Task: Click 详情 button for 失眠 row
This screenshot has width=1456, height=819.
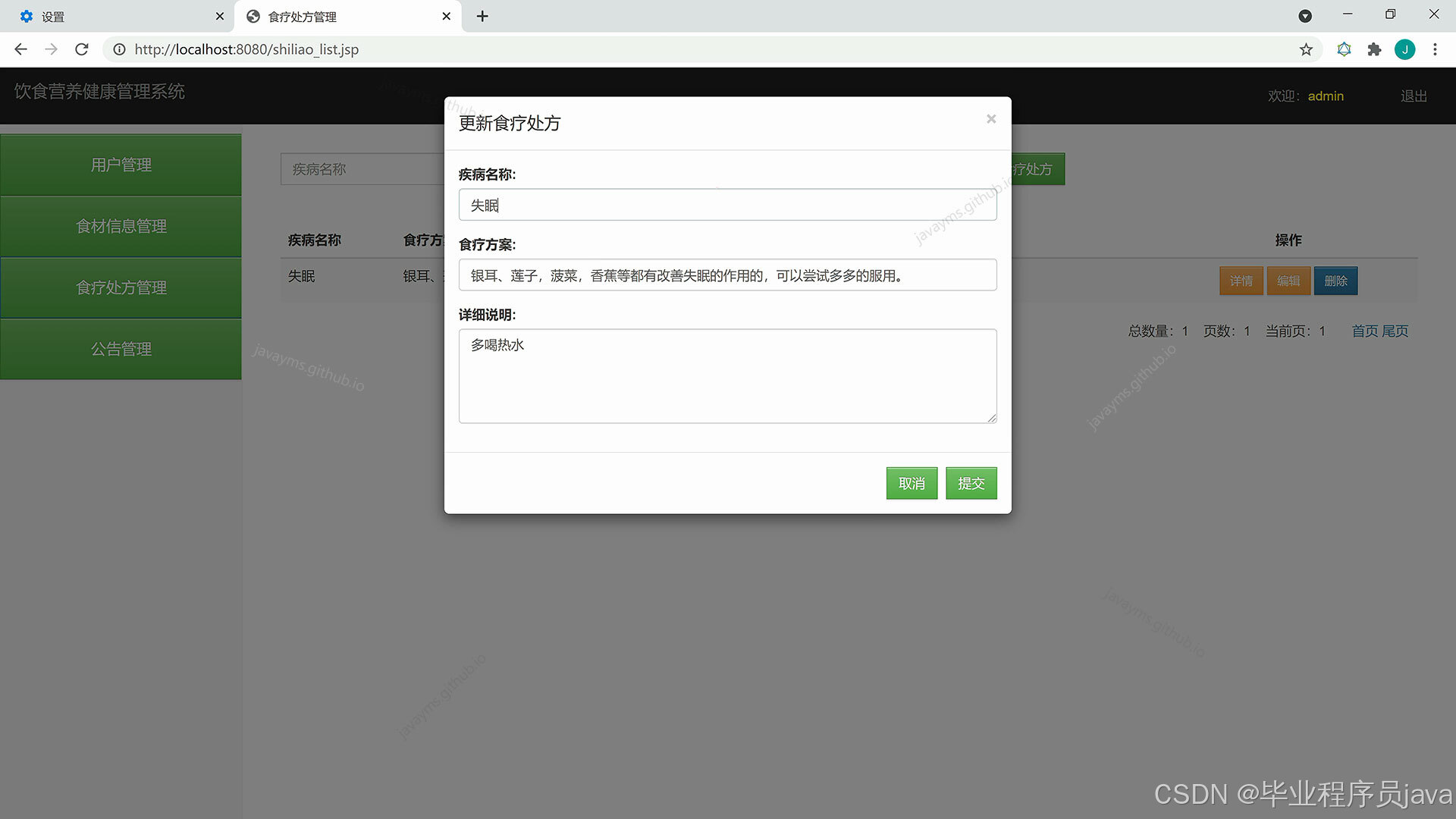Action: (1241, 281)
